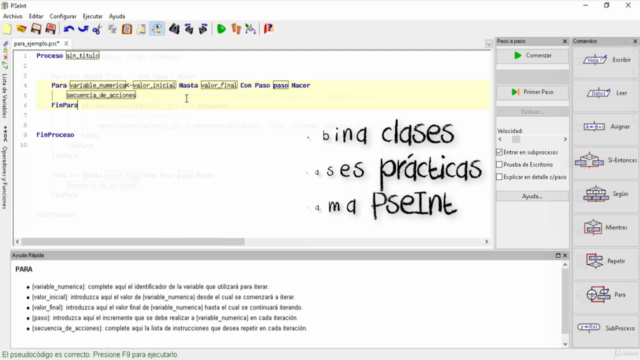Enable Explicar en detalle c/paso

pyautogui.click(x=499, y=177)
